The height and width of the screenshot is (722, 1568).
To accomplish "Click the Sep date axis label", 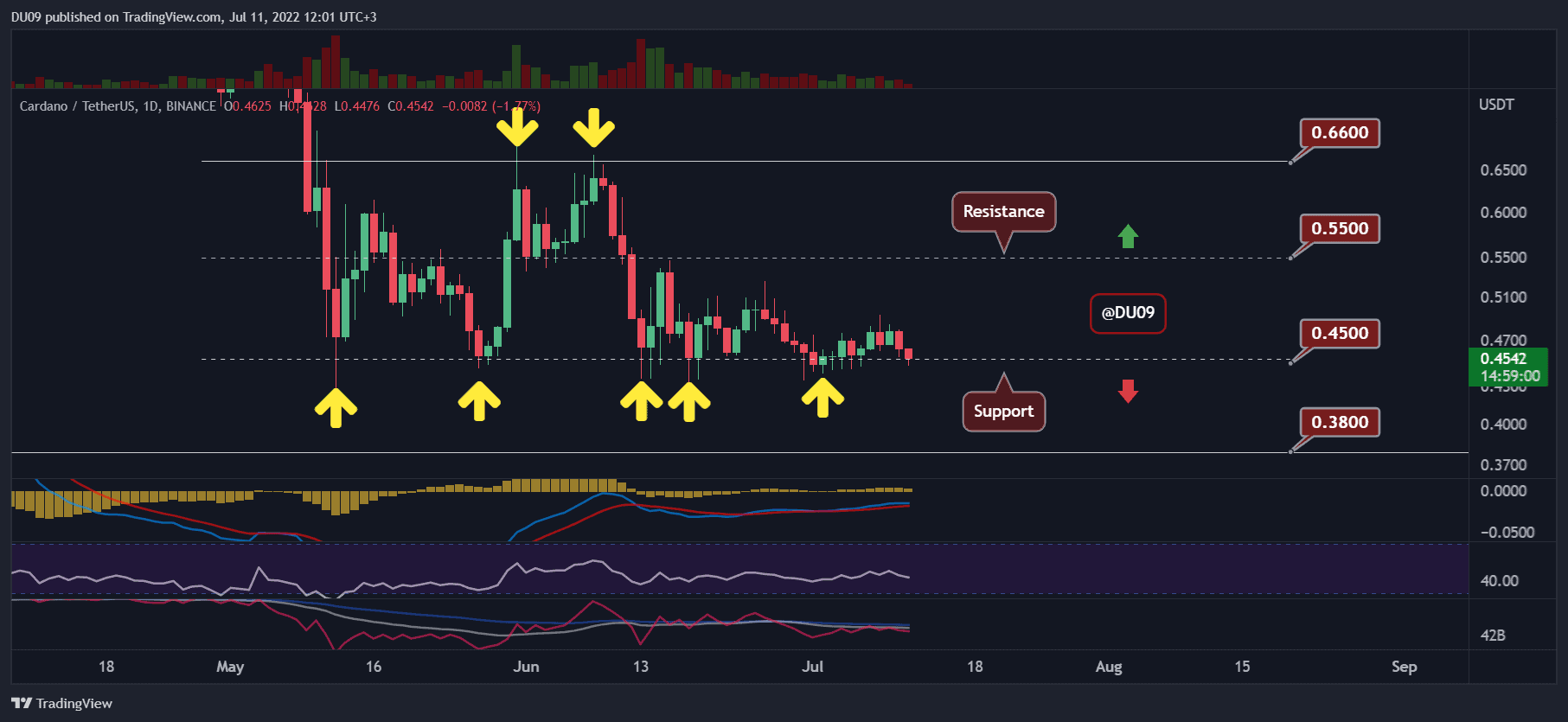I will (1405, 667).
